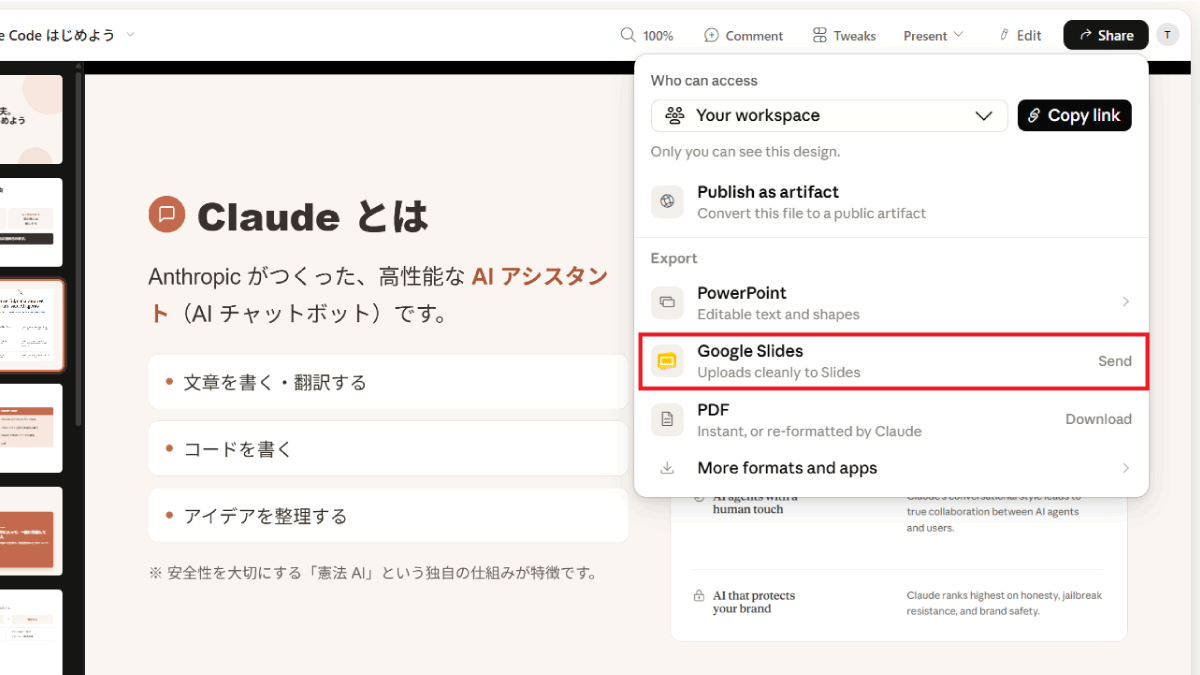Screen dimensions: 1200x675
Task: Click the コードを書く bullet
Action: coord(388,449)
